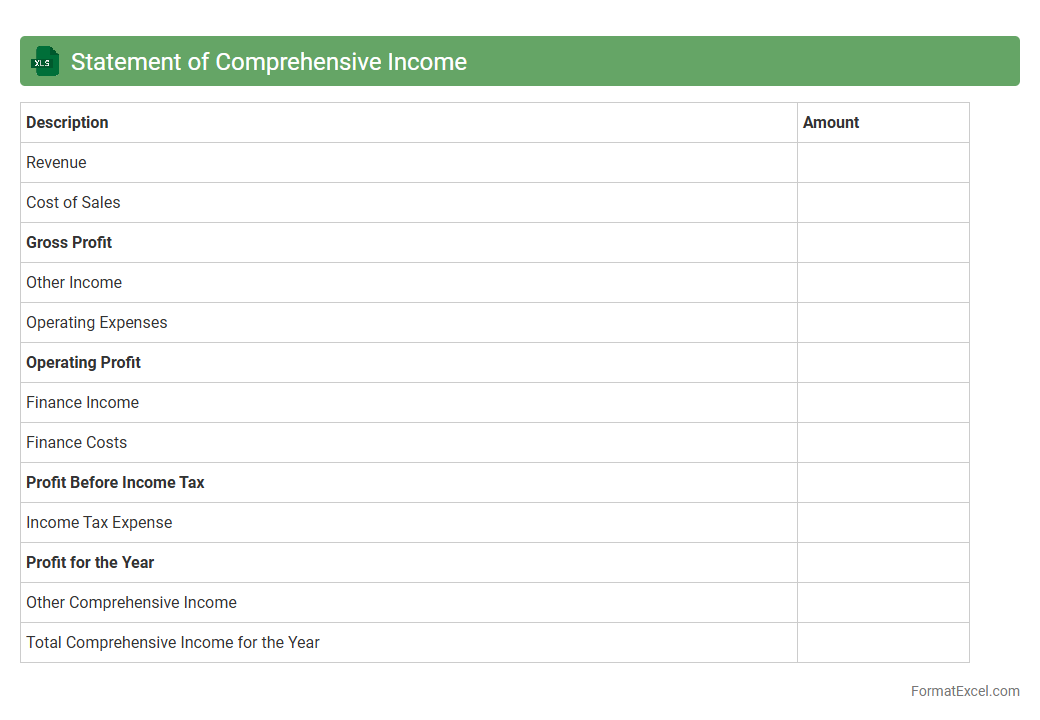Click the Income Tax Expense amount cell
The height and width of the screenshot is (720, 1040).
pyautogui.click(x=882, y=522)
